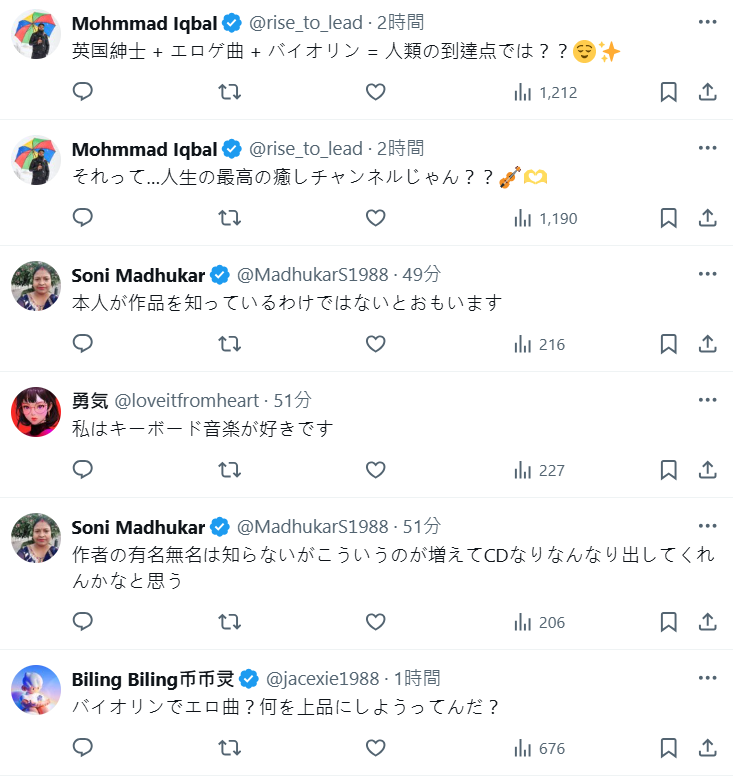Reply to the first Mohmmad Iqbal tweet
This screenshot has width=733, height=778.
84,92
